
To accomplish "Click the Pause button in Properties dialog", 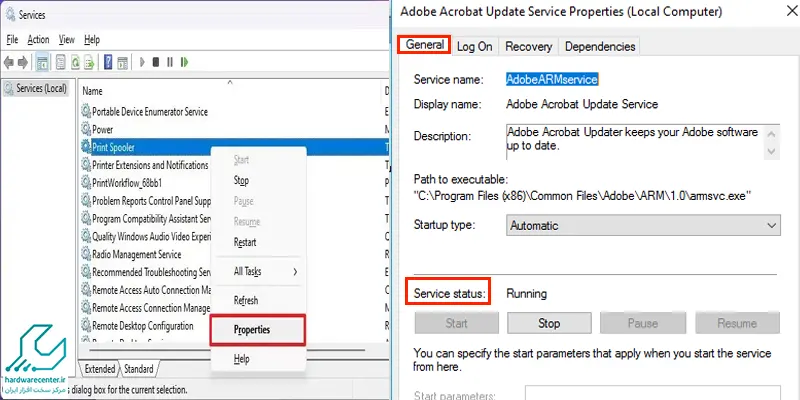I will click(x=643, y=323).
